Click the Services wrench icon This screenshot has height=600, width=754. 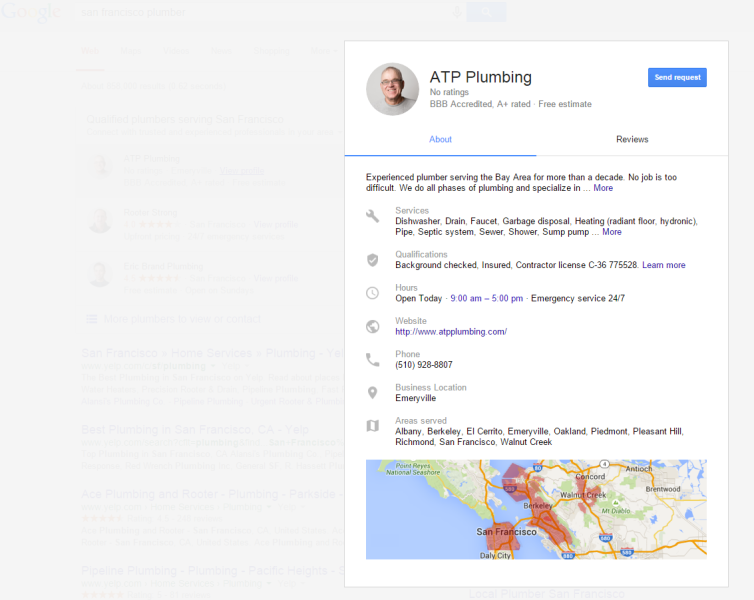pos(373,216)
